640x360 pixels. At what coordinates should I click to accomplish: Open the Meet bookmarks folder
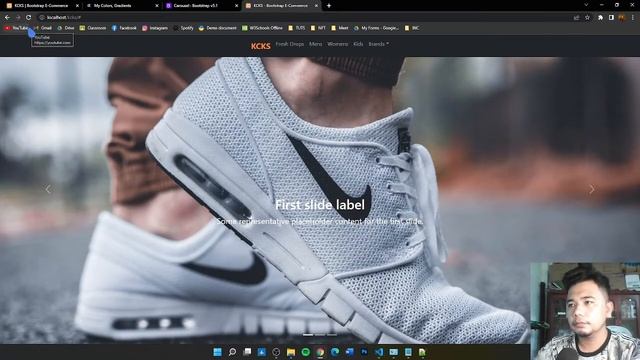coord(340,28)
